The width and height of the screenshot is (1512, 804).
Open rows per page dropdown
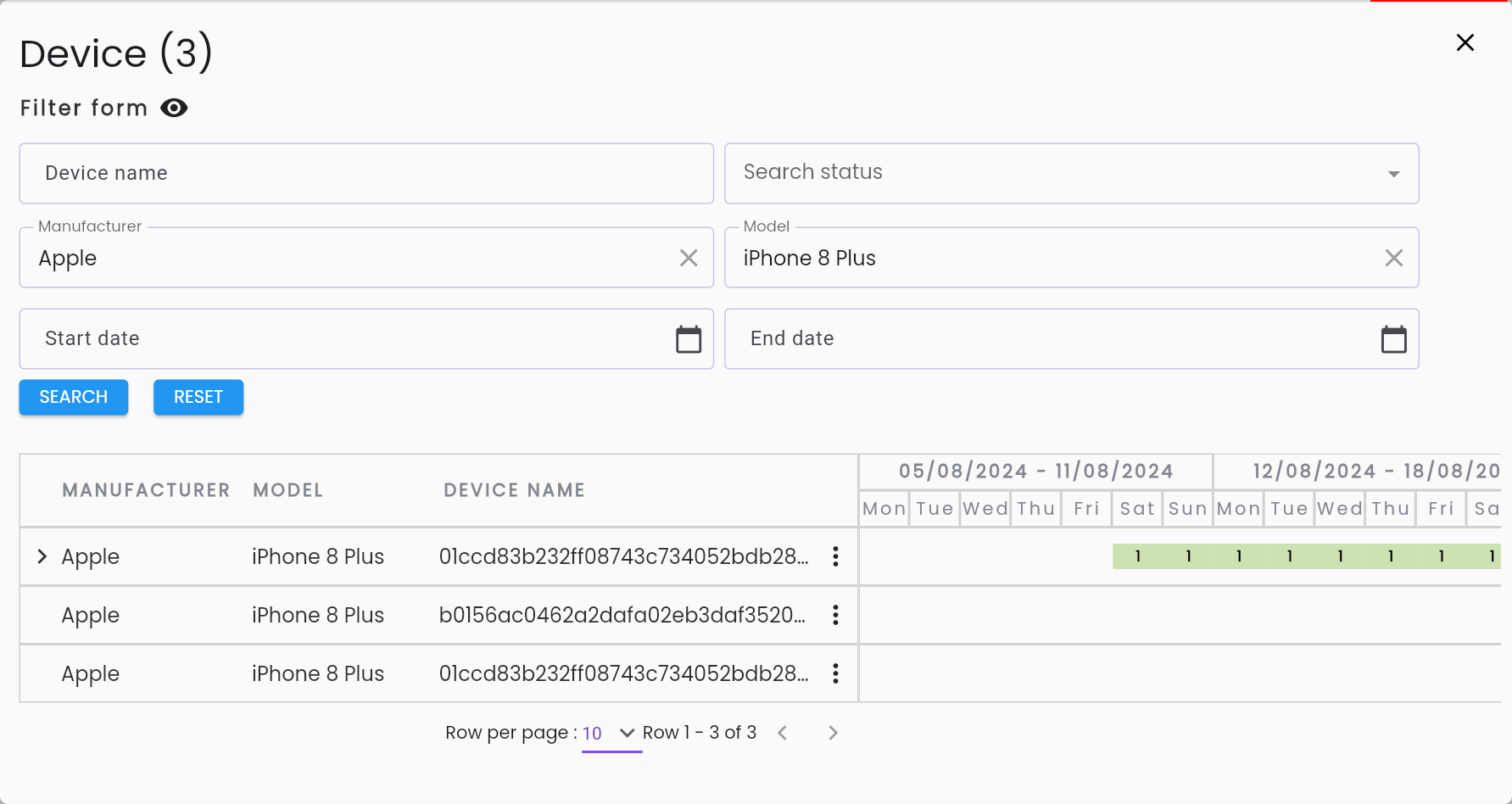(611, 733)
